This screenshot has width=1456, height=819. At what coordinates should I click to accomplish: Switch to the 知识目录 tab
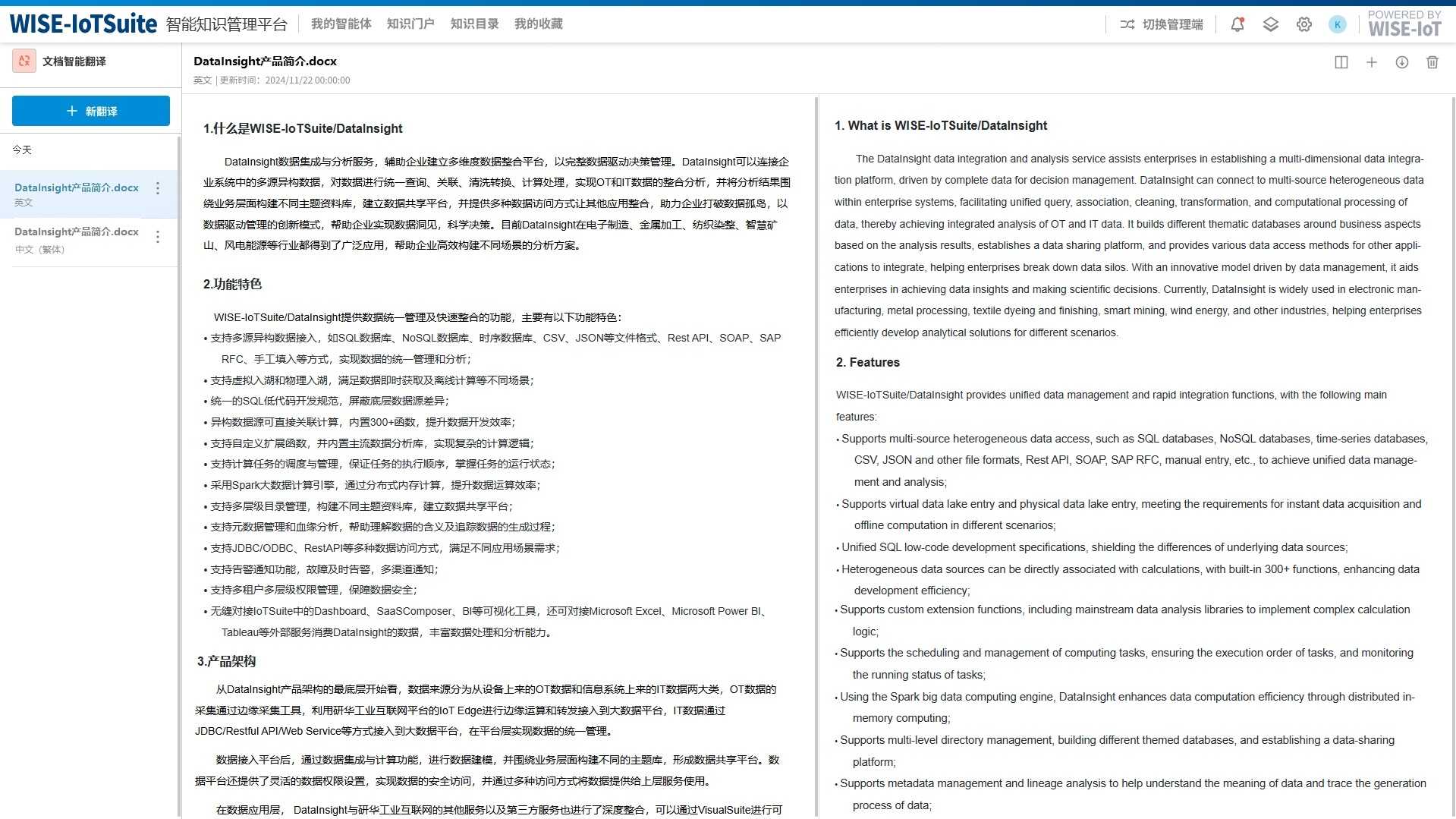click(474, 24)
